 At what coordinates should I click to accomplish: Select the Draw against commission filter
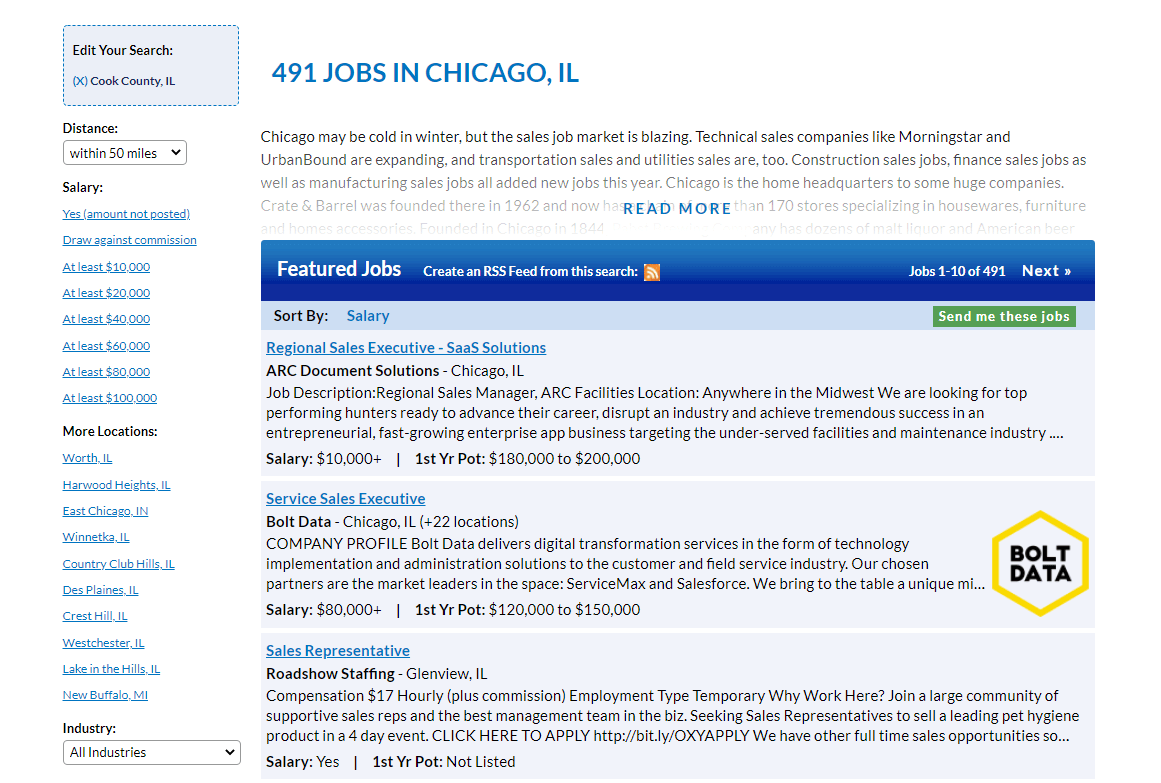click(129, 239)
